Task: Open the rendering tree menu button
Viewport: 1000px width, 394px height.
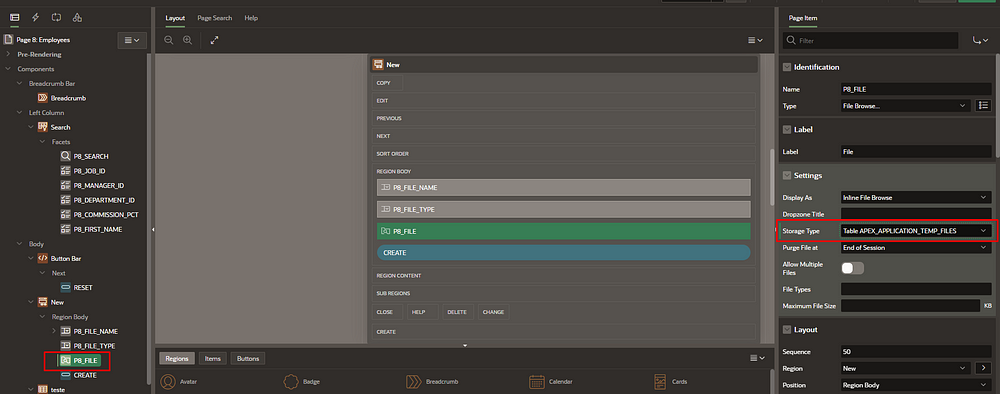Action: 132,40
